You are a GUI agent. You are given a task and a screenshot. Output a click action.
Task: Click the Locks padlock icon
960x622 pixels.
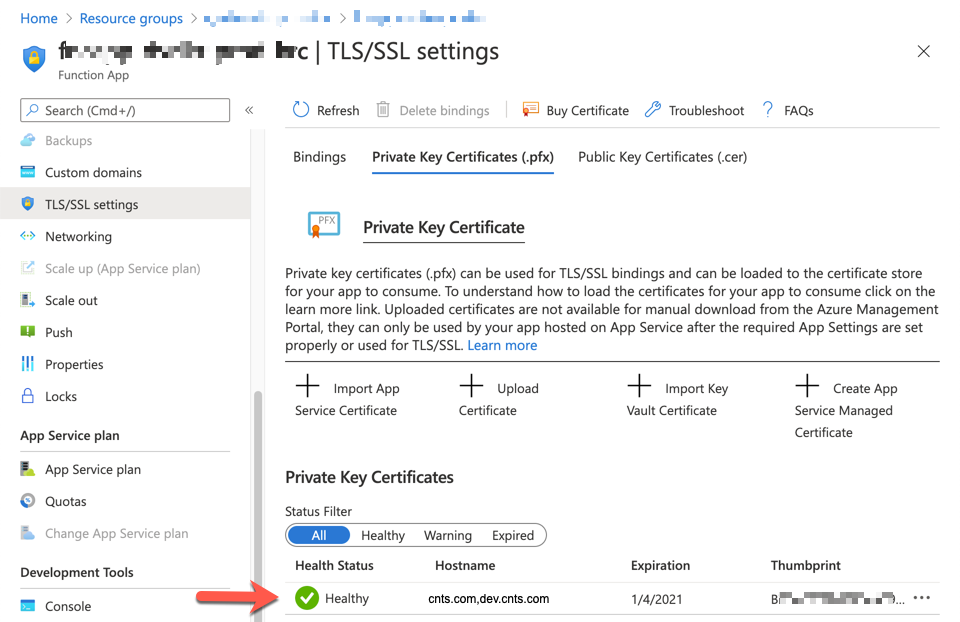coord(28,395)
